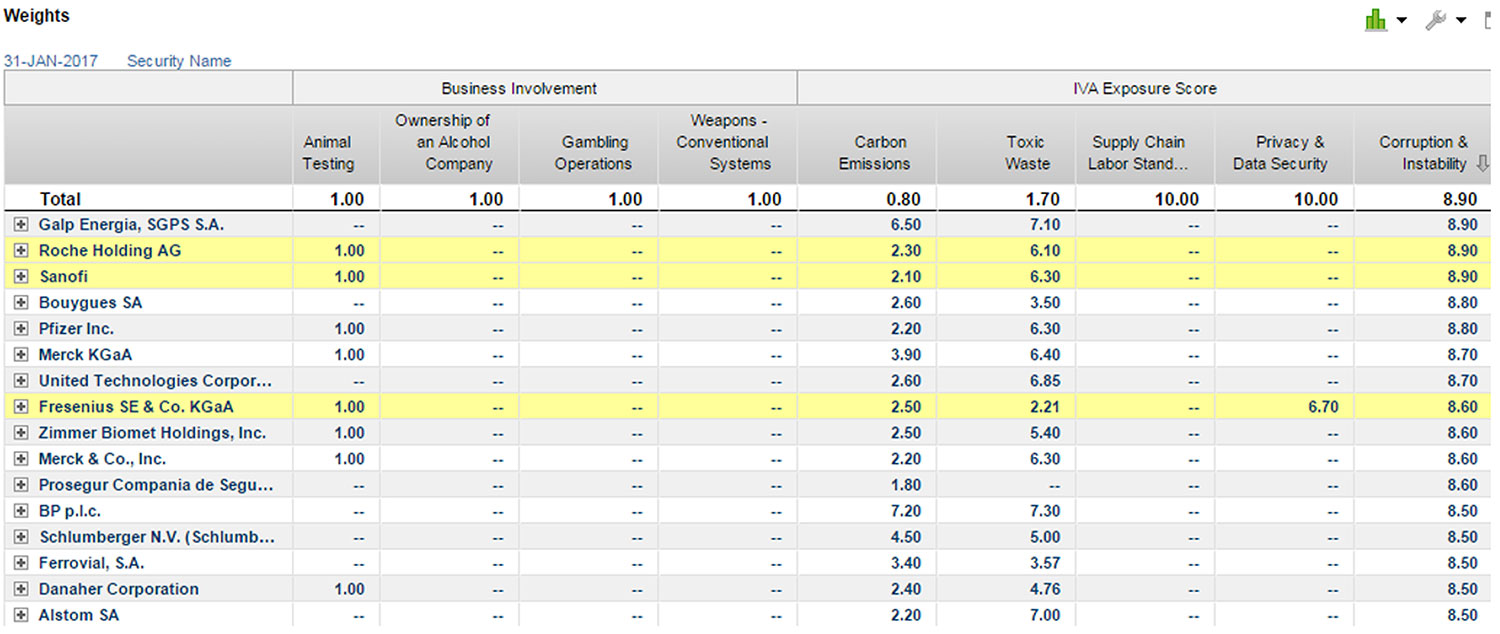Expand the Galp Energia, SGPS S.A. row

(x=21, y=225)
